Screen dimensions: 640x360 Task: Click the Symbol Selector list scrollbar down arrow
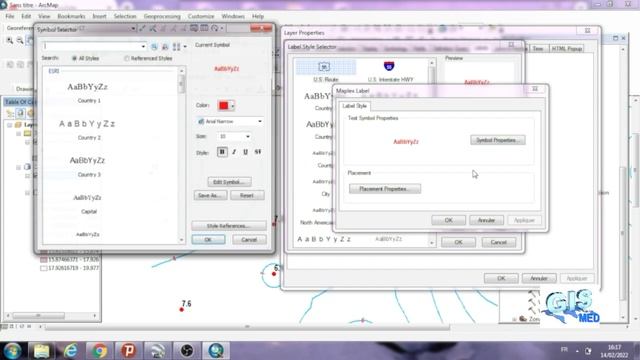[182, 240]
